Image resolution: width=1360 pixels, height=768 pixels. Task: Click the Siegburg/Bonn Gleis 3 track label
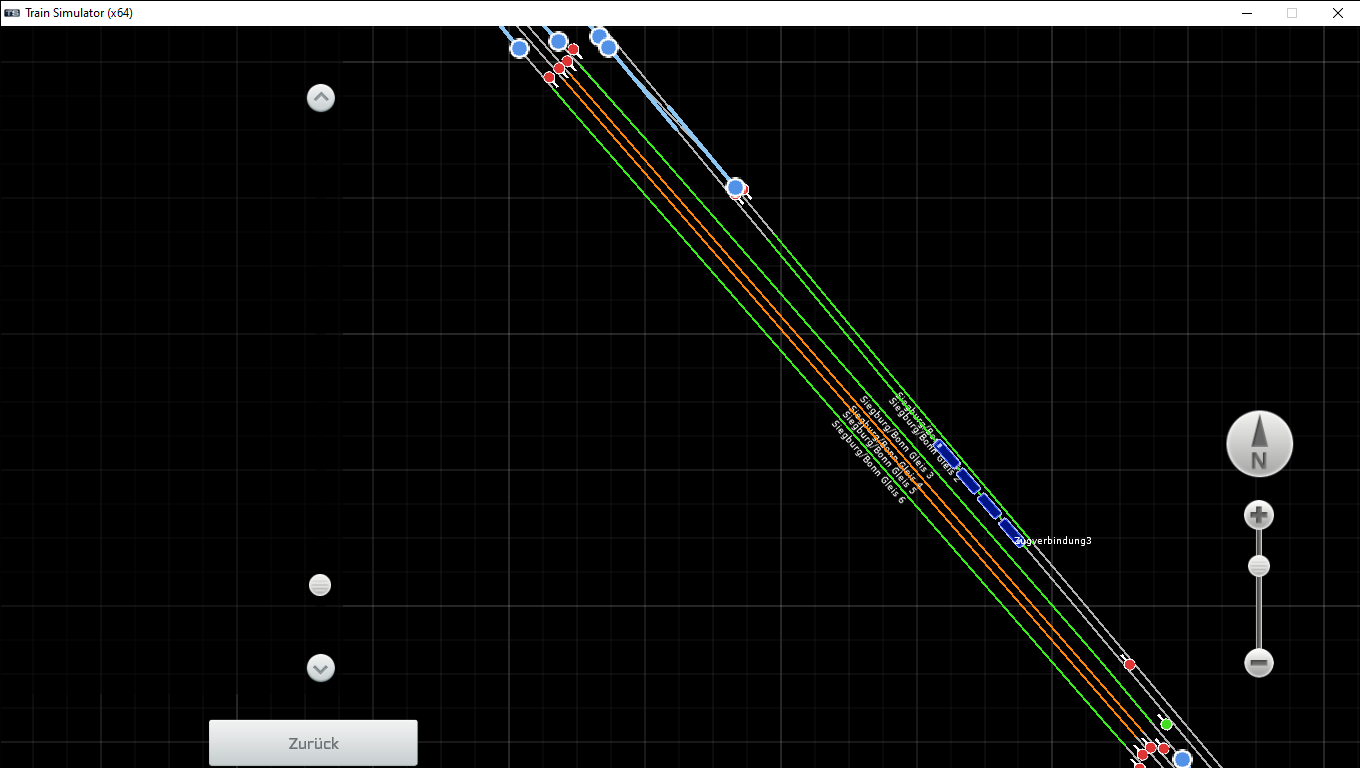897,438
